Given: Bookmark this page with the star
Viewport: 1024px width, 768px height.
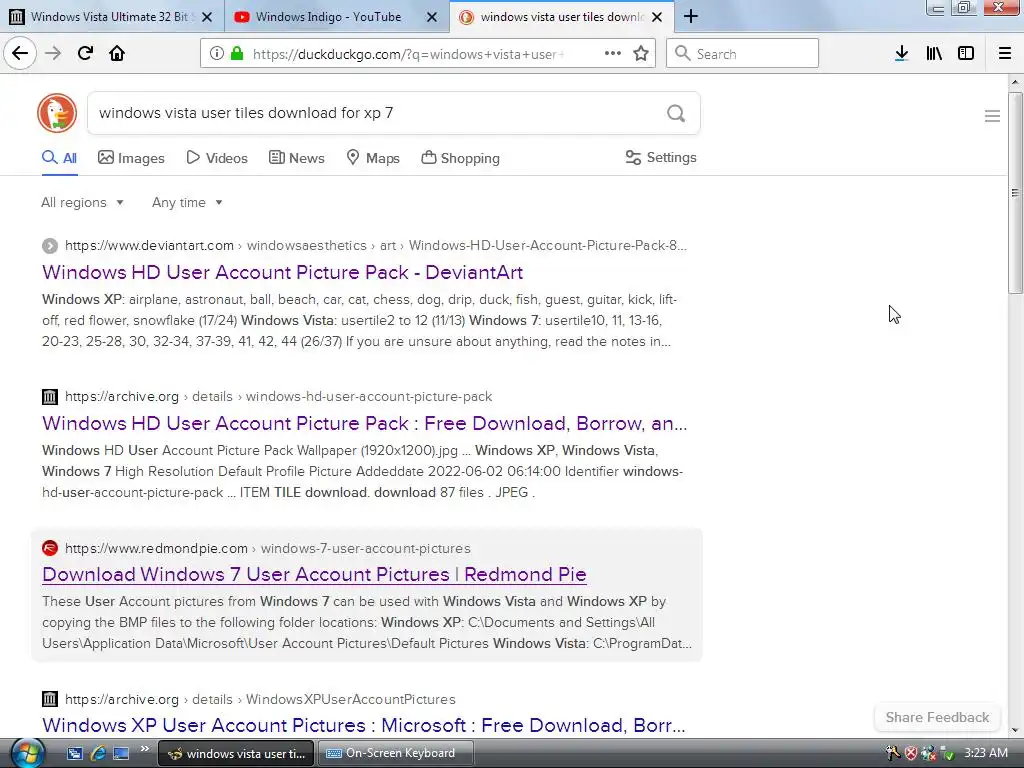Looking at the screenshot, I should click(641, 54).
